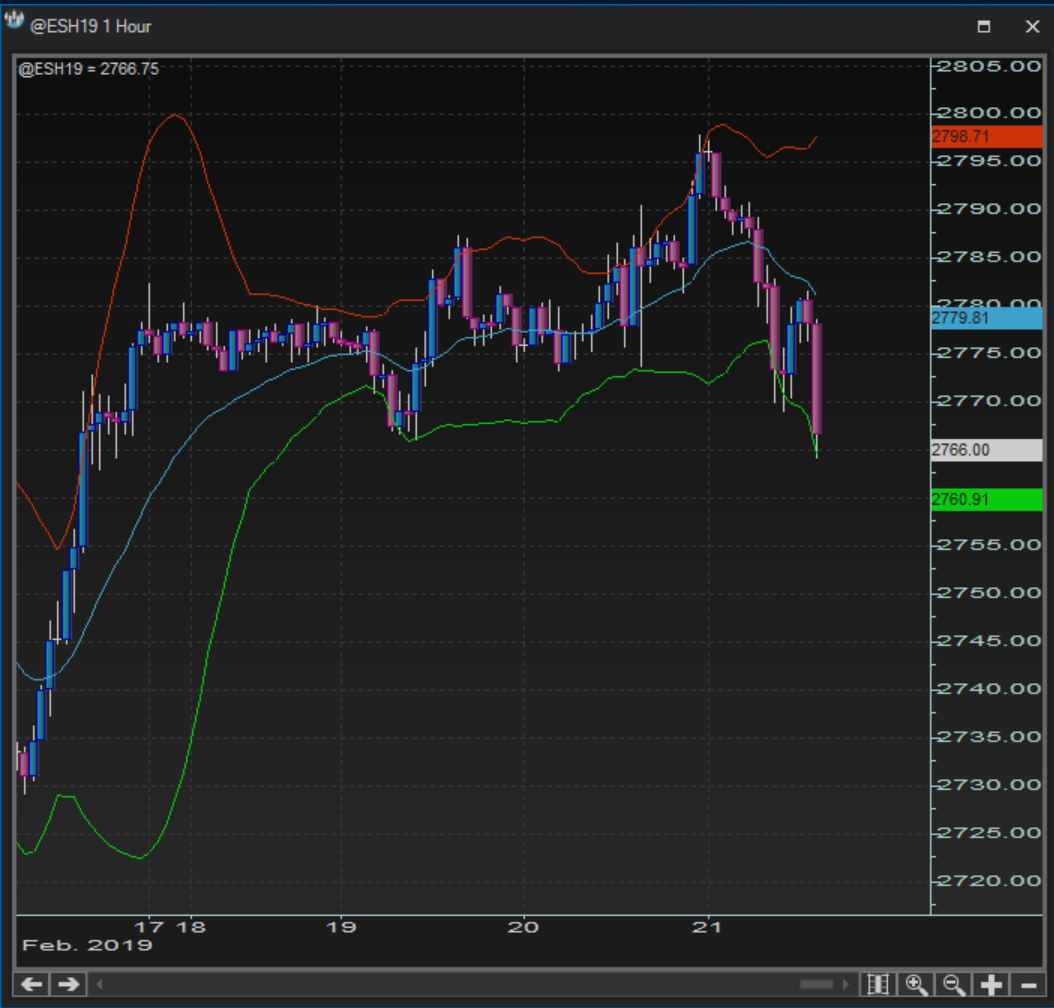Click the @ESH19 1 Hour window title
The image size is (1054, 1008).
[x=91, y=26]
